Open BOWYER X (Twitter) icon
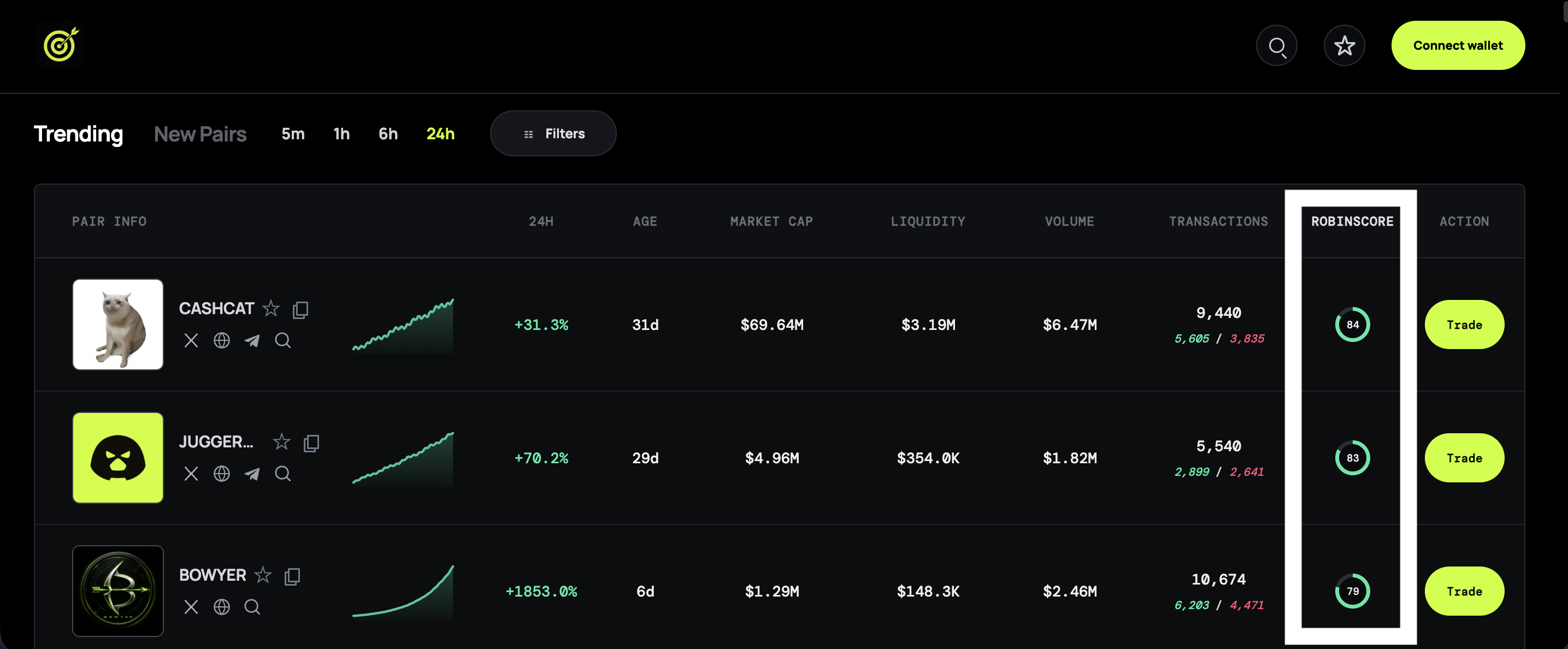1568x649 pixels. point(191,607)
